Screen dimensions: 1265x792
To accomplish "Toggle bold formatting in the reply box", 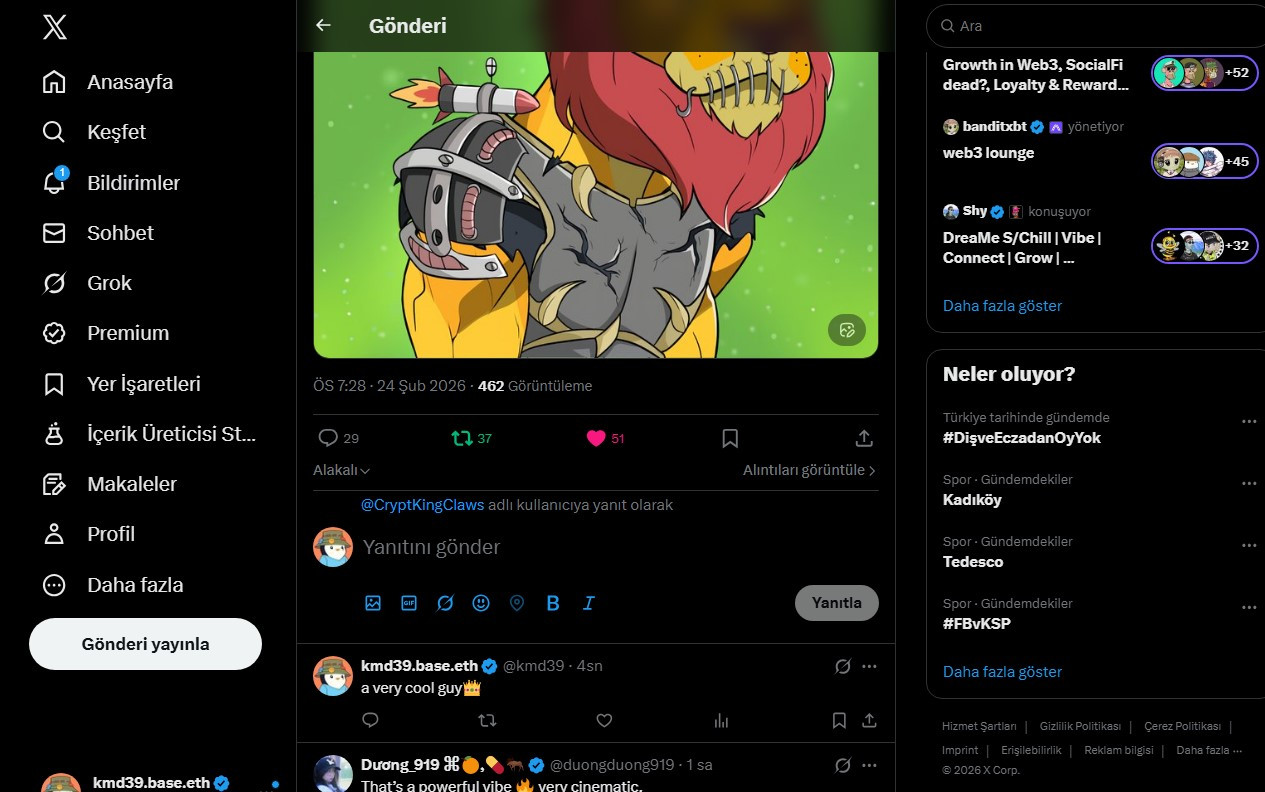I will click(x=553, y=603).
